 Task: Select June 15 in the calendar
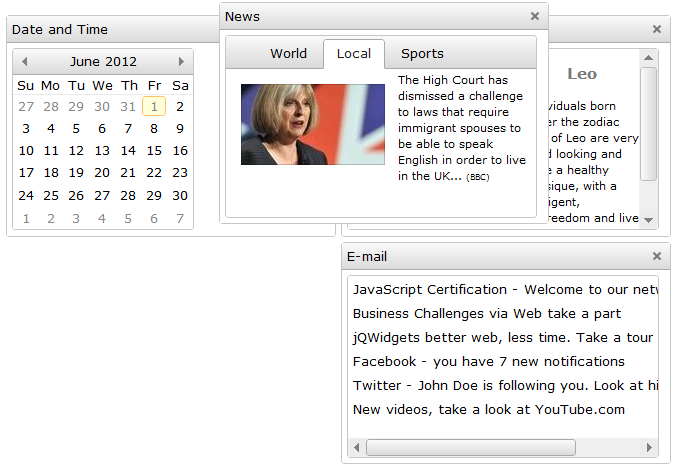tap(154, 151)
